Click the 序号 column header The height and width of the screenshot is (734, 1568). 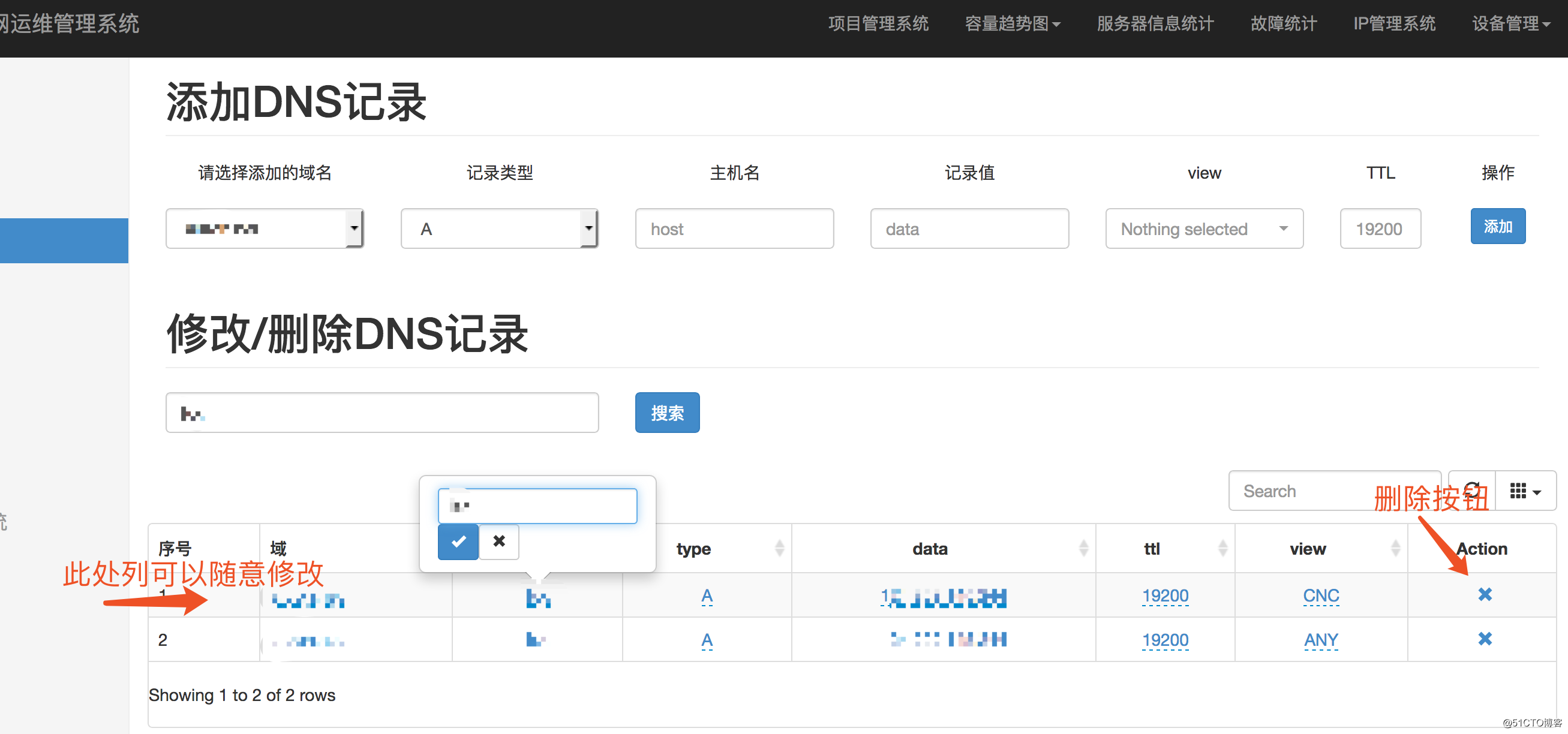coord(175,548)
